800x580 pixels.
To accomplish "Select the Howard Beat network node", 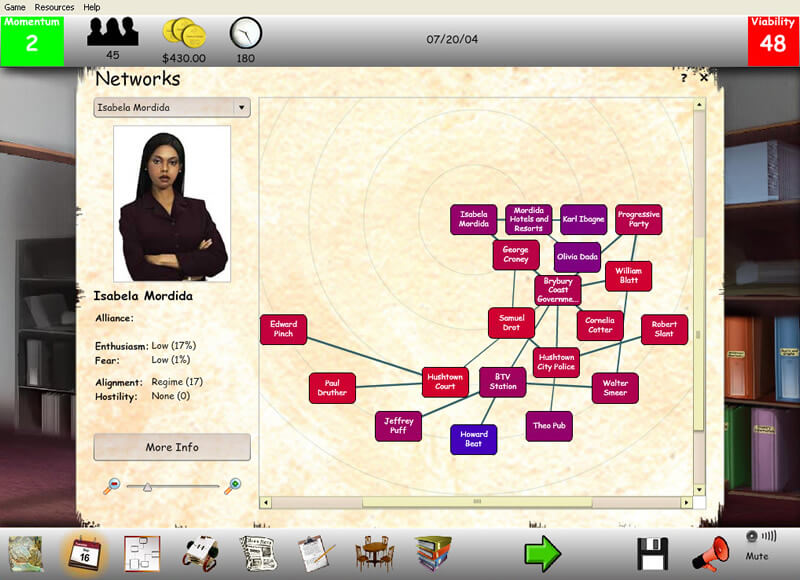I will click(x=473, y=439).
